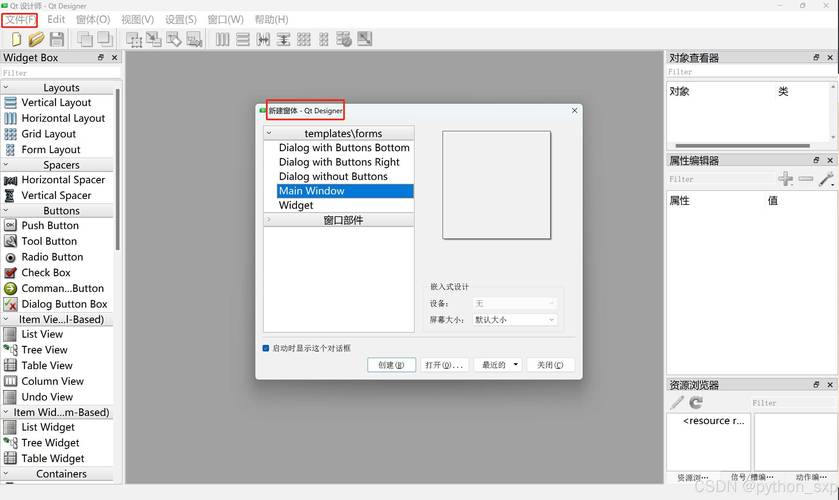Open the 窗体(O) menu
Screen dimensions: 839x500
click(93, 20)
